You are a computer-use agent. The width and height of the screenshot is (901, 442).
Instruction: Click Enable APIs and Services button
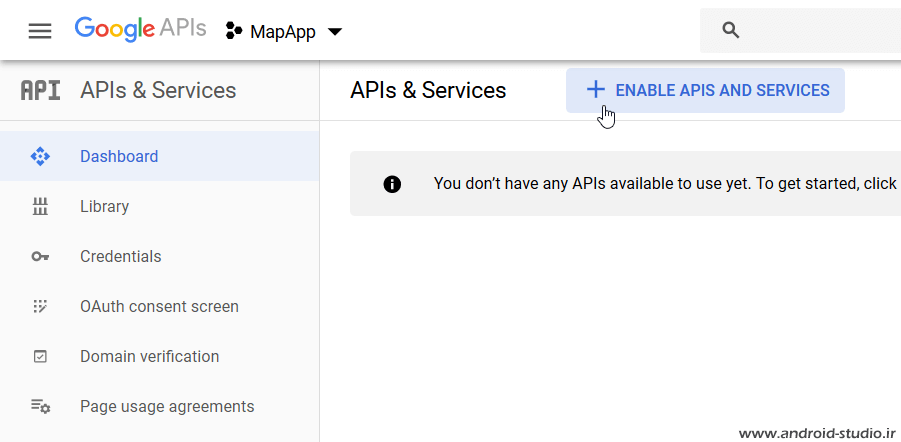(705, 90)
